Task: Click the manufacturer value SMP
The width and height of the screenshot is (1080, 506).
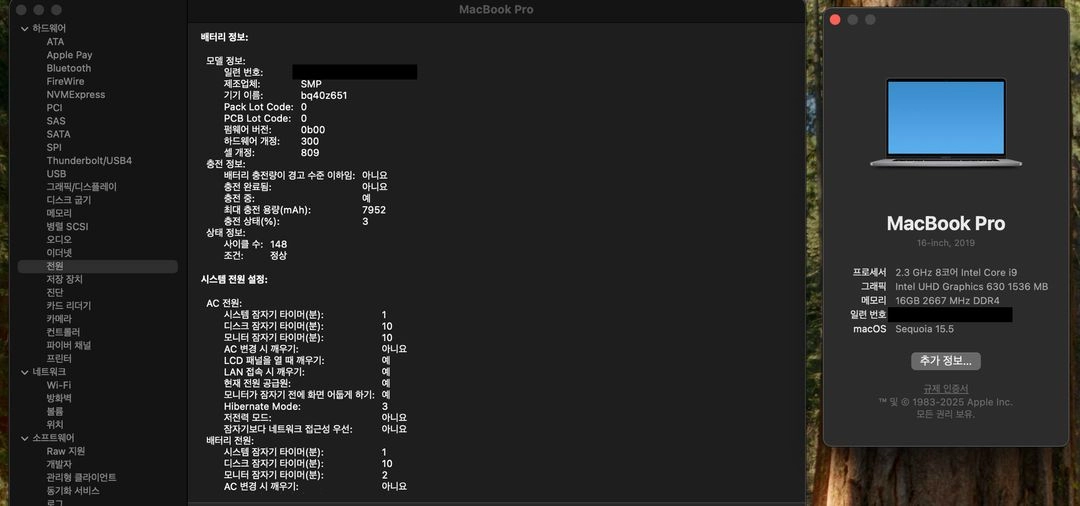Action: point(311,84)
